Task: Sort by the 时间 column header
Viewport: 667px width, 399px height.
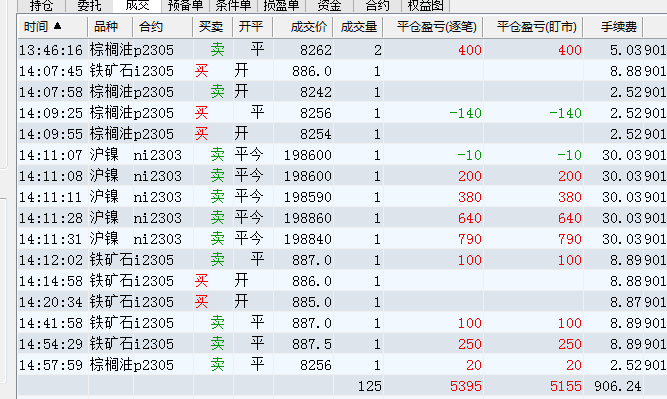Action: click(x=53, y=27)
